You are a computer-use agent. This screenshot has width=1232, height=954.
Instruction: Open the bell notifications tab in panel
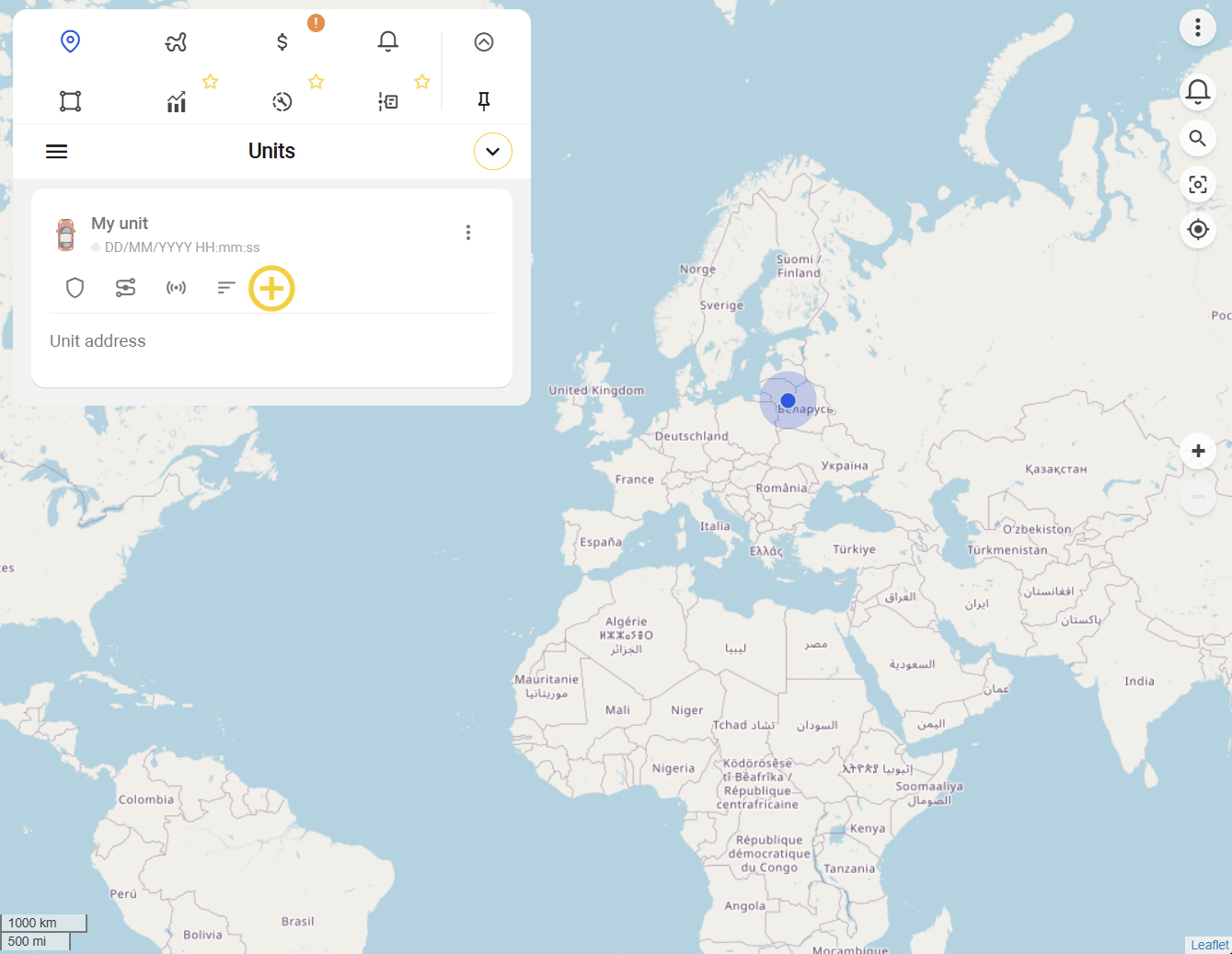388,41
